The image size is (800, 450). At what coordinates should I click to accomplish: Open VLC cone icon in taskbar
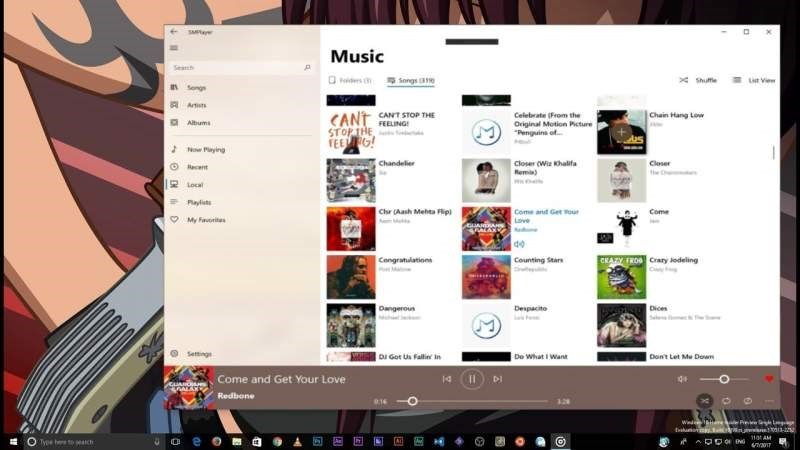[x=297, y=442]
